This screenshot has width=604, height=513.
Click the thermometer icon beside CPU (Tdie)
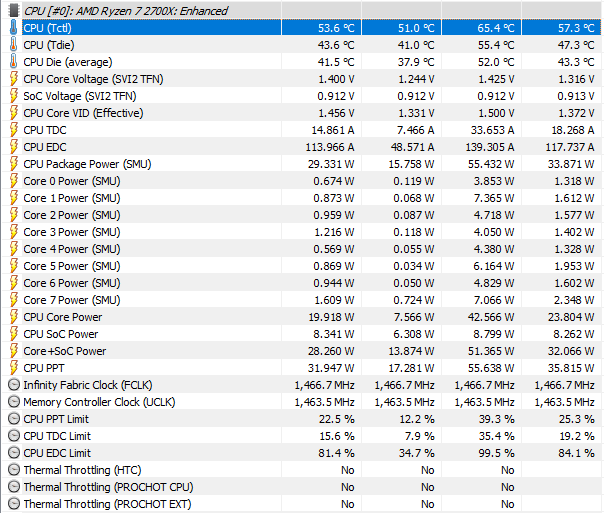[x=13, y=45]
